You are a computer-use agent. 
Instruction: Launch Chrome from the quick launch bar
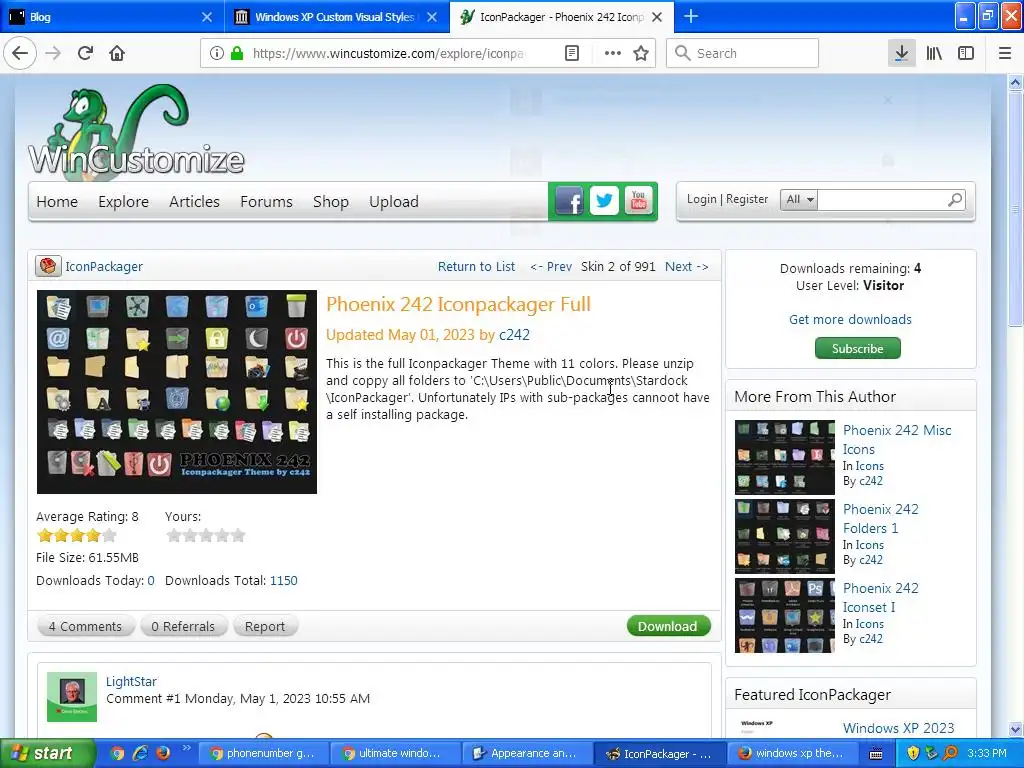click(x=117, y=753)
